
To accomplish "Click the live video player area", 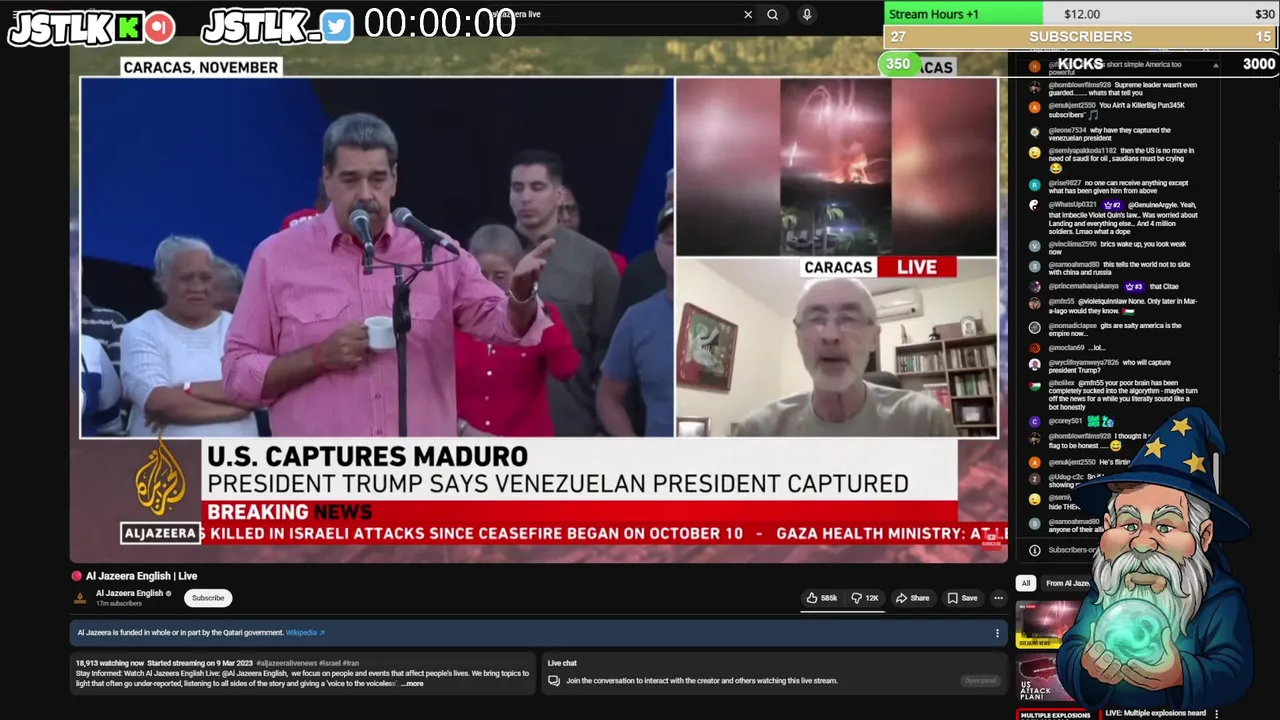I will click(x=538, y=300).
